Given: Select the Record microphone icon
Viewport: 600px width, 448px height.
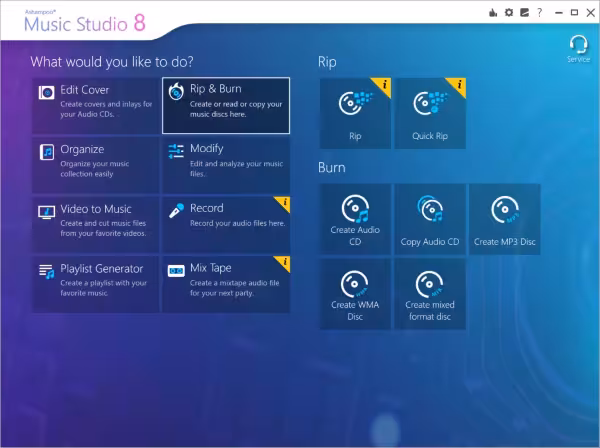Looking at the screenshot, I should click(x=176, y=211).
